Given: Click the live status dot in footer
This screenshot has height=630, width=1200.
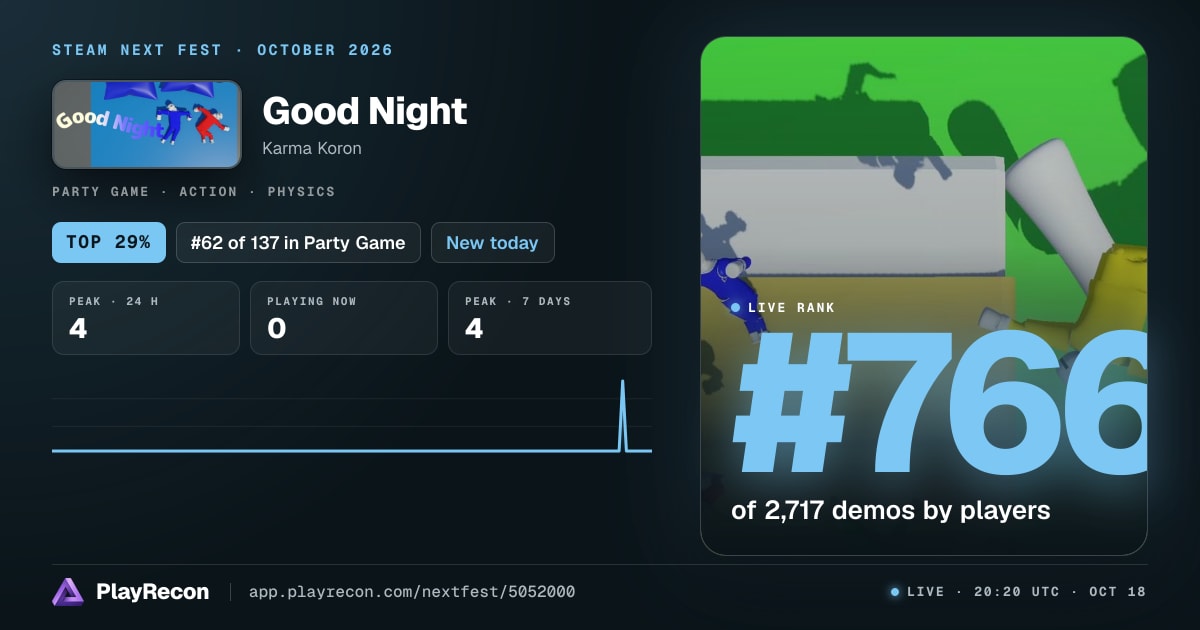Looking at the screenshot, I should click(x=895, y=592).
